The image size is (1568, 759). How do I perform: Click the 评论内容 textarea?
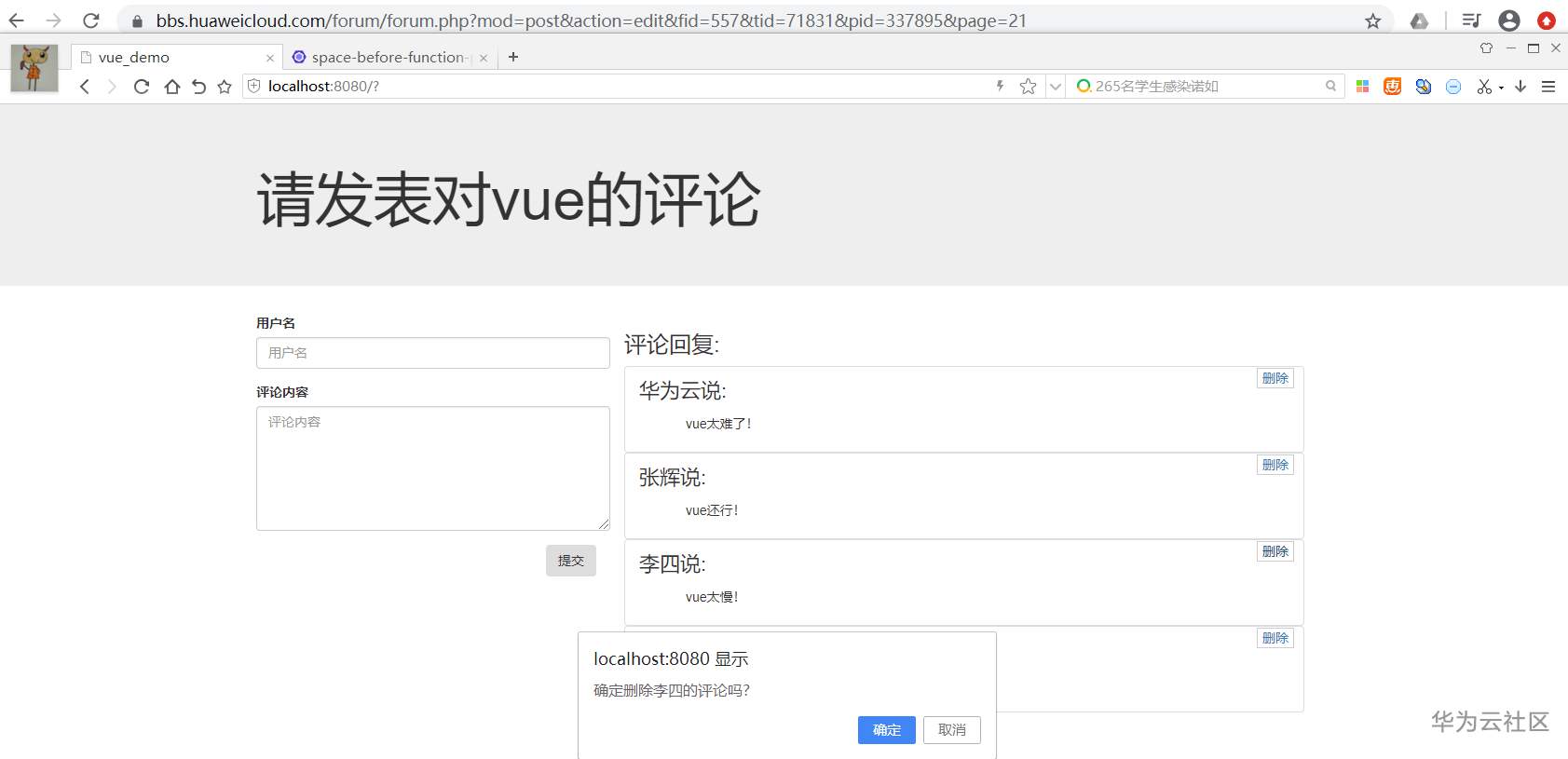click(433, 468)
